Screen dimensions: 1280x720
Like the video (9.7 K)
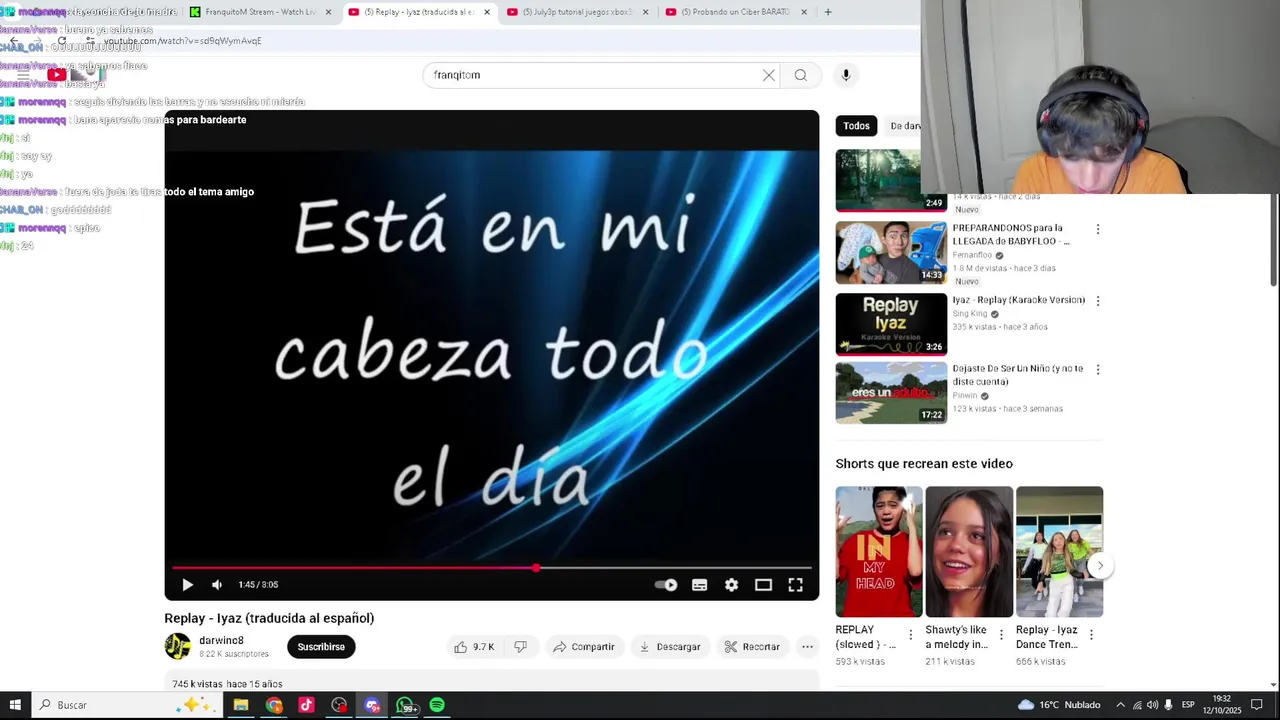click(x=475, y=647)
